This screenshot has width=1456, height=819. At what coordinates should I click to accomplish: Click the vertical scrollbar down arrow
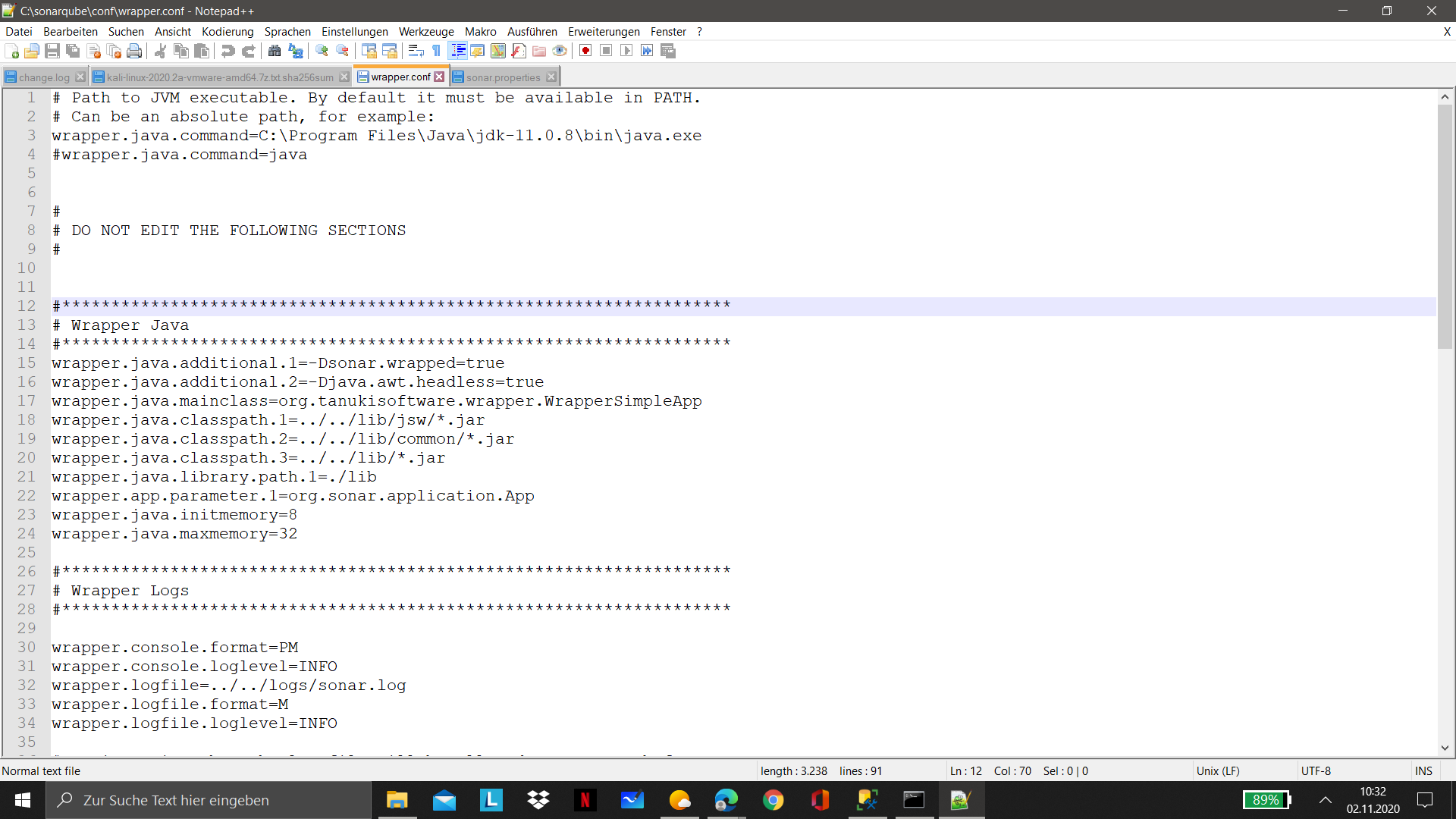(1445, 748)
